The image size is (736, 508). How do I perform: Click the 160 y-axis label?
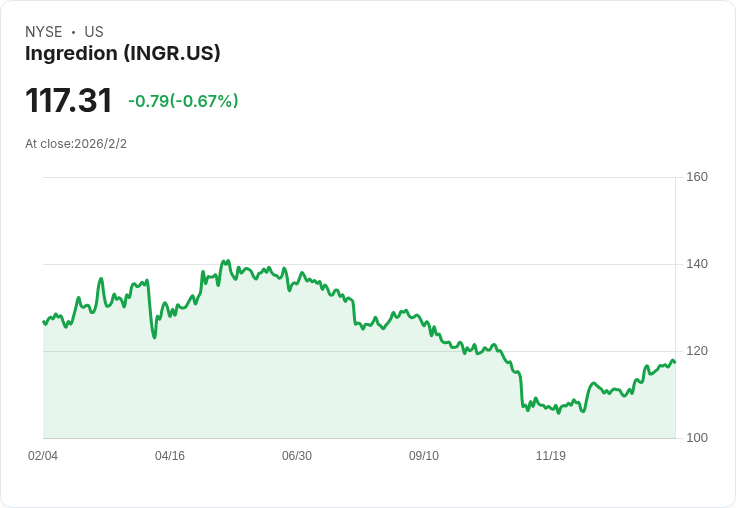697,177
